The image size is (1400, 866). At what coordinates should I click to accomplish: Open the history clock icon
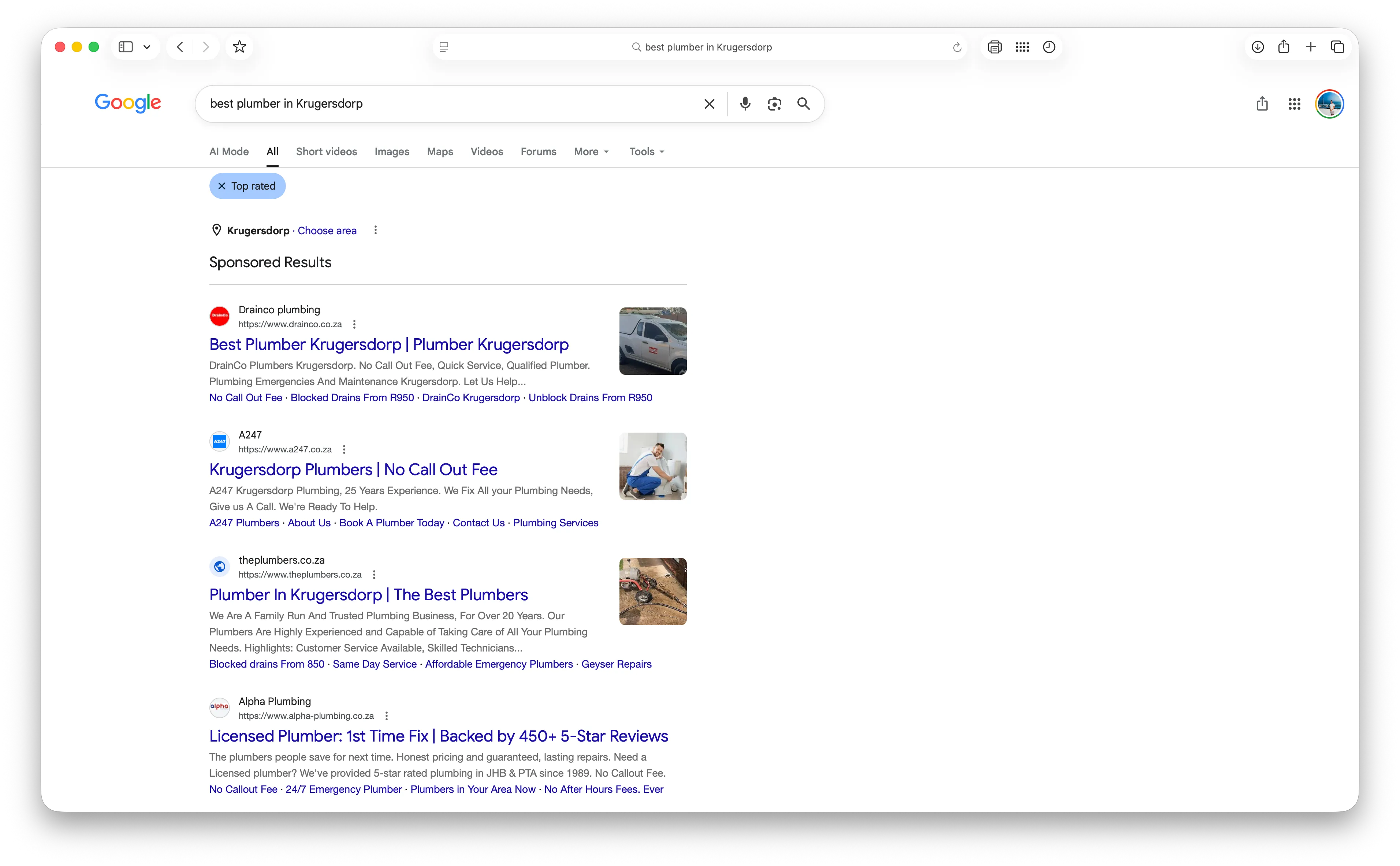[x=1049, y=47]
